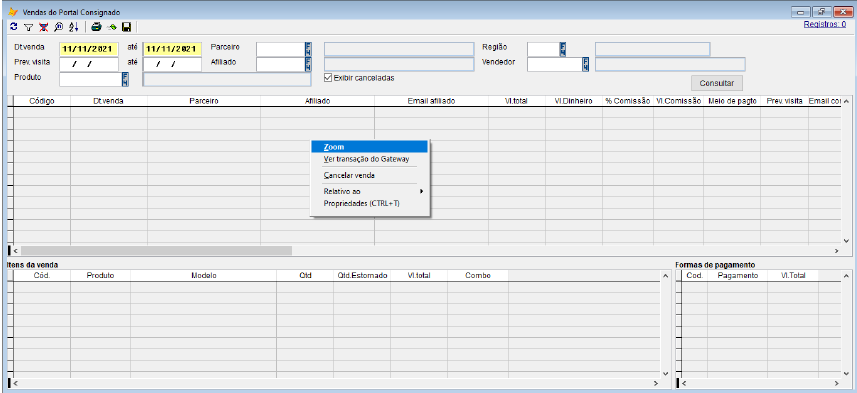
Task: Open the find magnifier tool
Action: coord(58,26)
